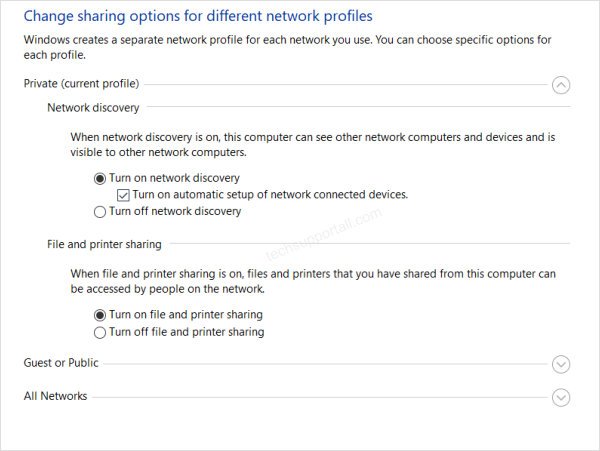Screen dimensions: 600x451
Task: Open the Guest or Public section label
Action: [x=61, y=363]
